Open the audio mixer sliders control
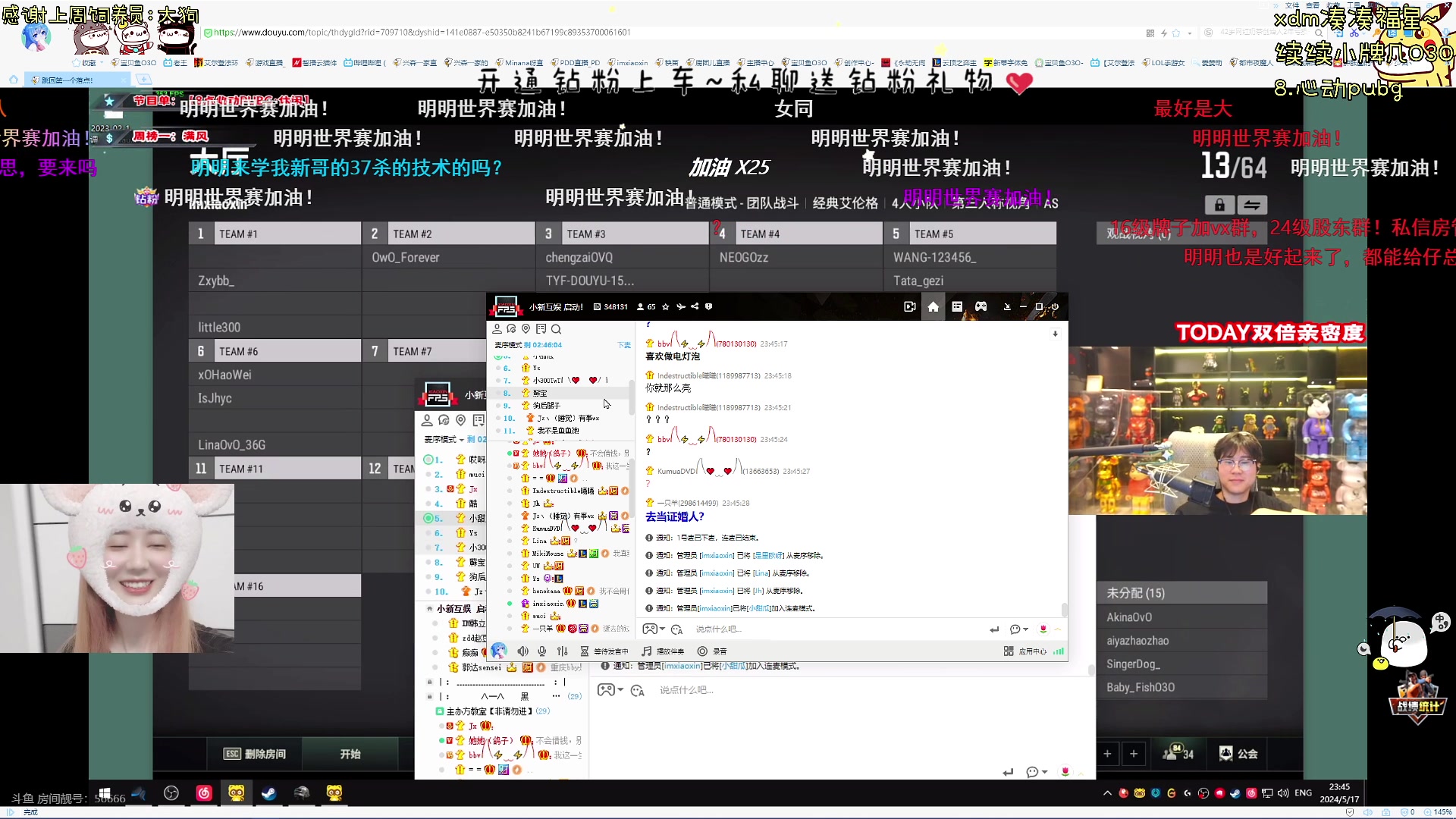Image resolution: width=1456 pixels, height=819 pixels. tap(563, 651)
